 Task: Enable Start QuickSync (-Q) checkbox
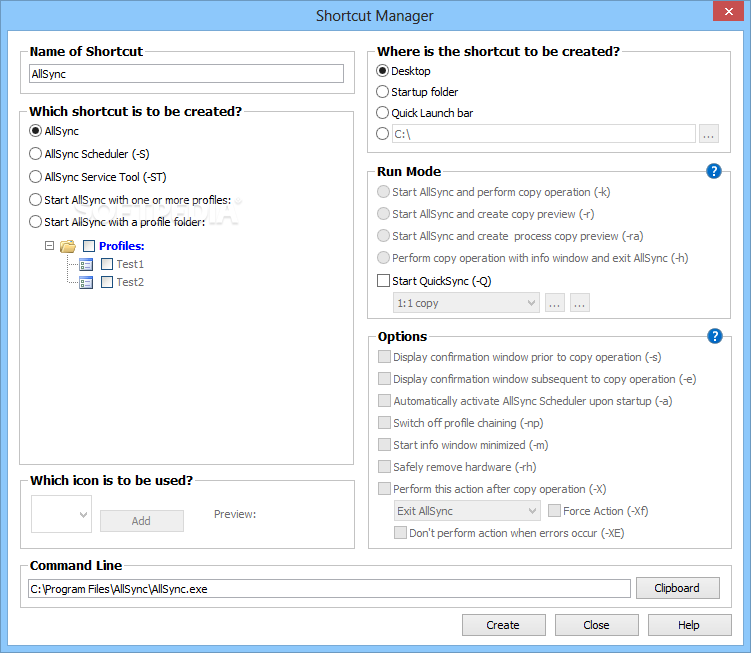coord(384,281)
